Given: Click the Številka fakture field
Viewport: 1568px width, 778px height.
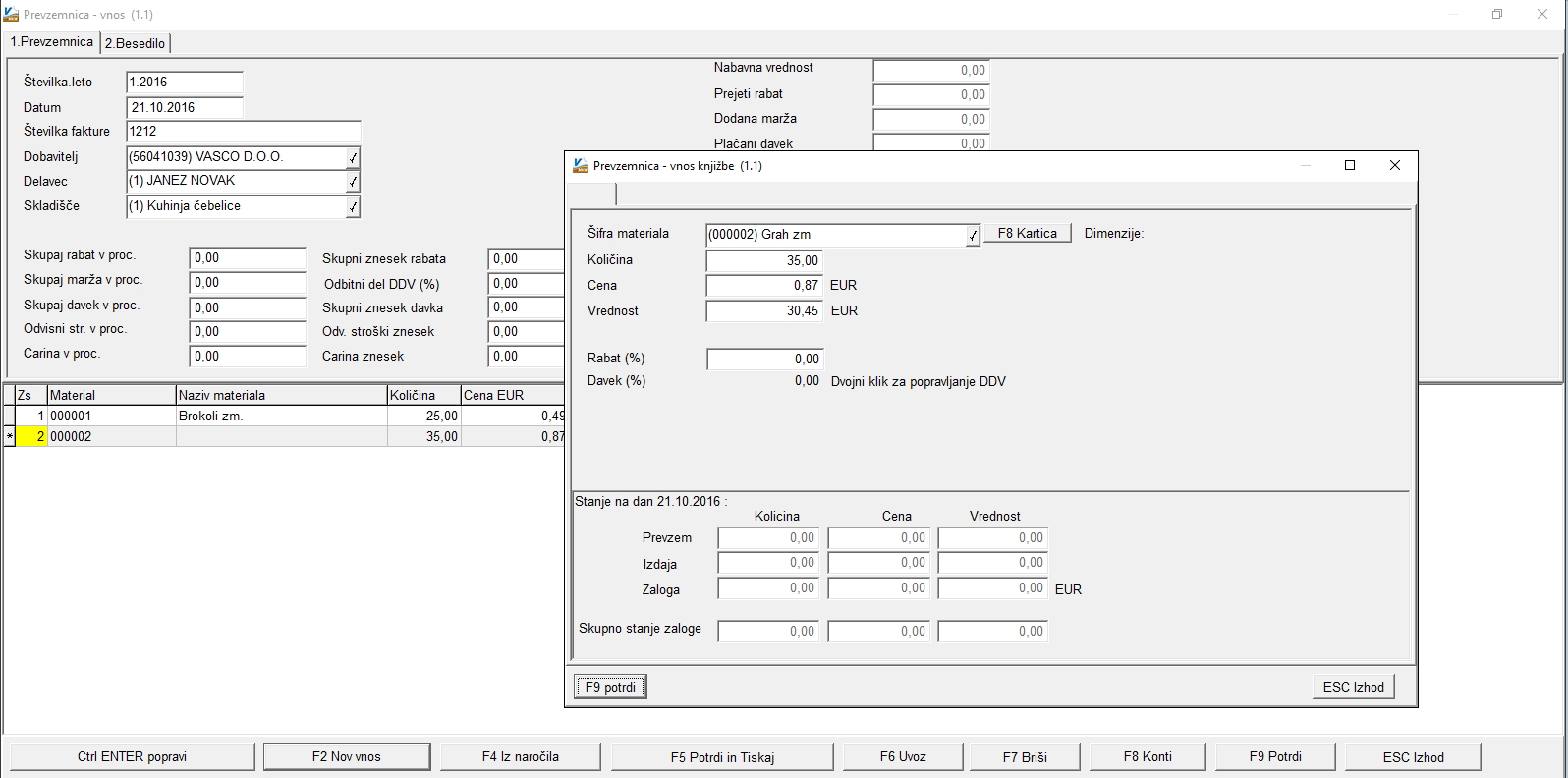Looking at the screenshot, I should point(244,132).
